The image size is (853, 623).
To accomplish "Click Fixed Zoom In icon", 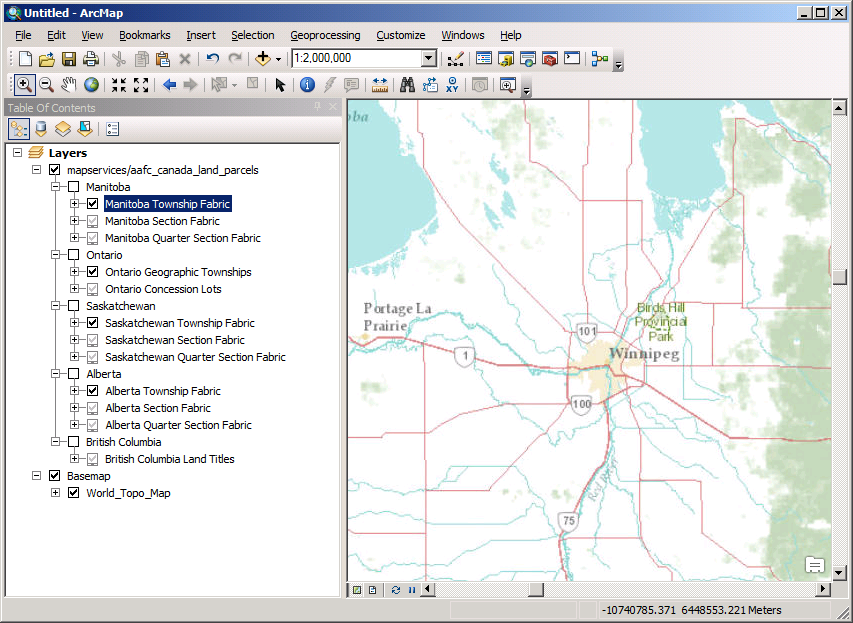I will (119, 84).
